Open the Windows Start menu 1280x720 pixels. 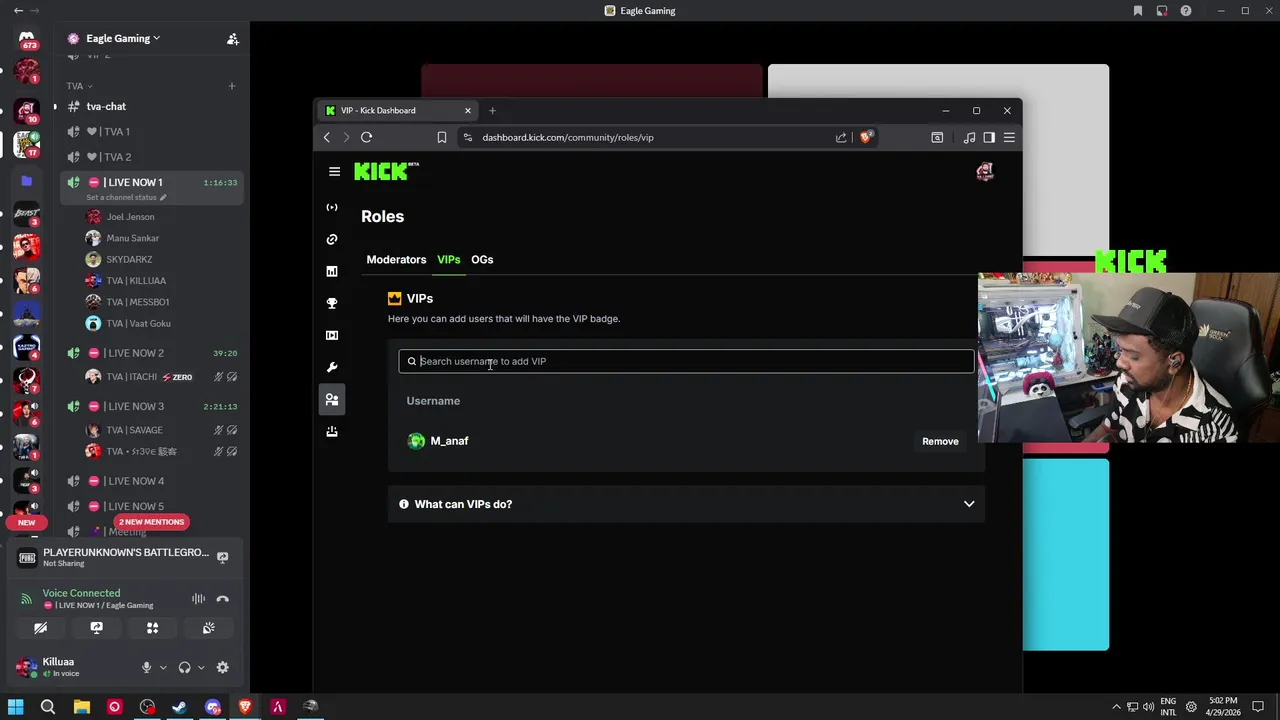point(15,707)
